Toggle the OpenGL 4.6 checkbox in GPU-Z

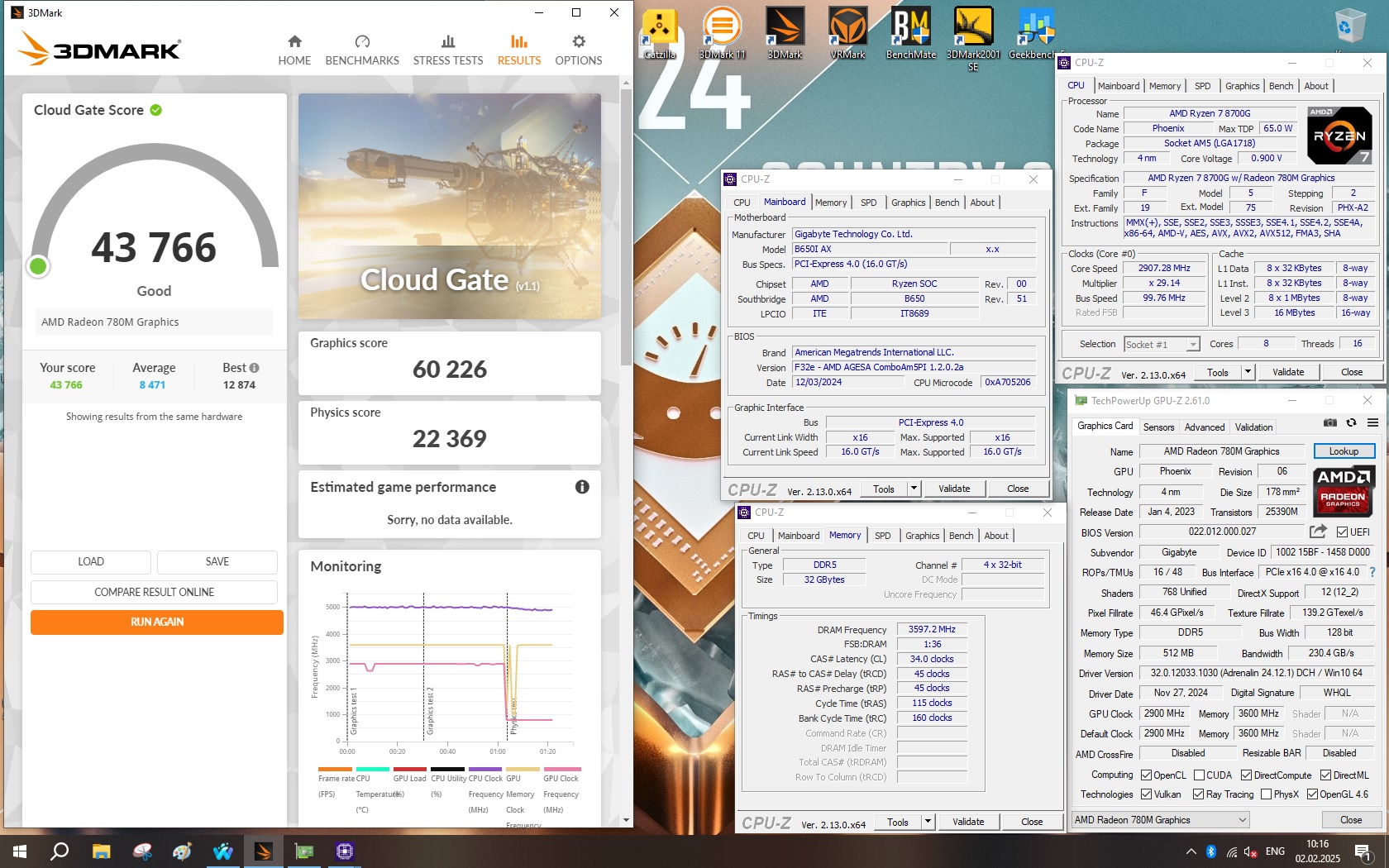(1312, 794)
